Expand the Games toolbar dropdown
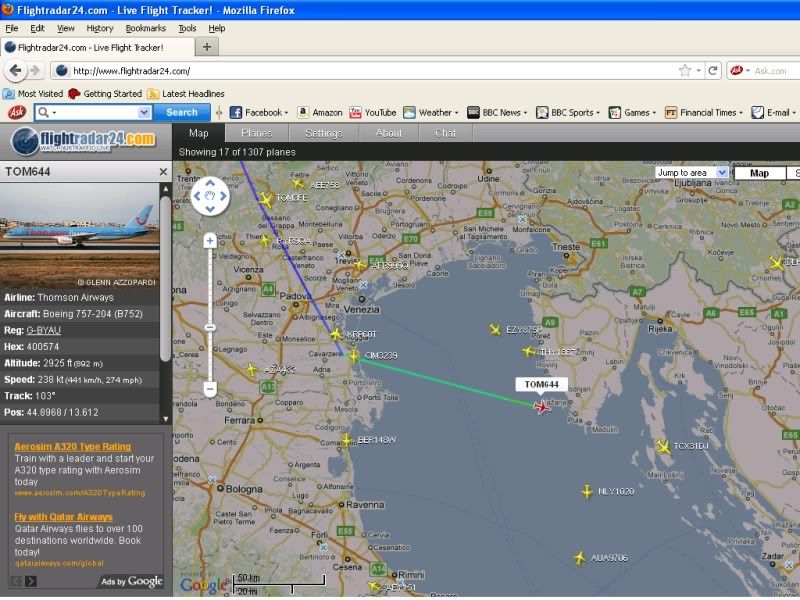 (x=654, y=113)
